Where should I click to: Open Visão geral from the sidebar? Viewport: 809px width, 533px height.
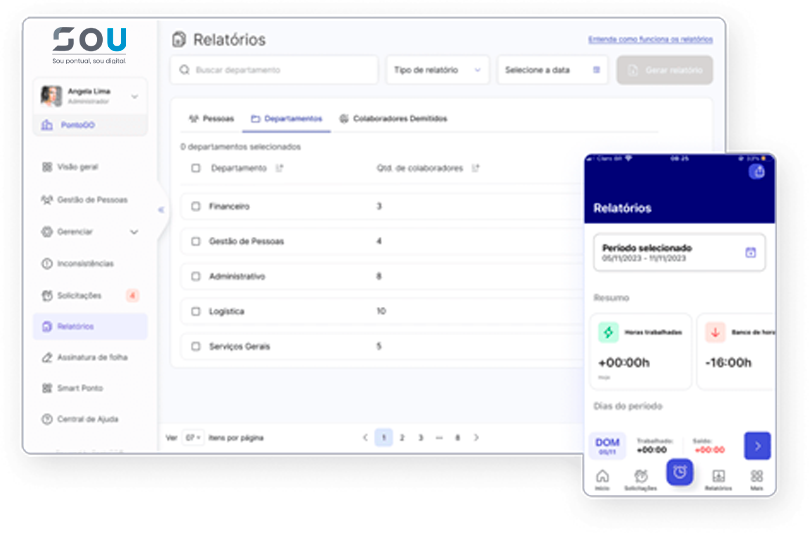(77, 167)
